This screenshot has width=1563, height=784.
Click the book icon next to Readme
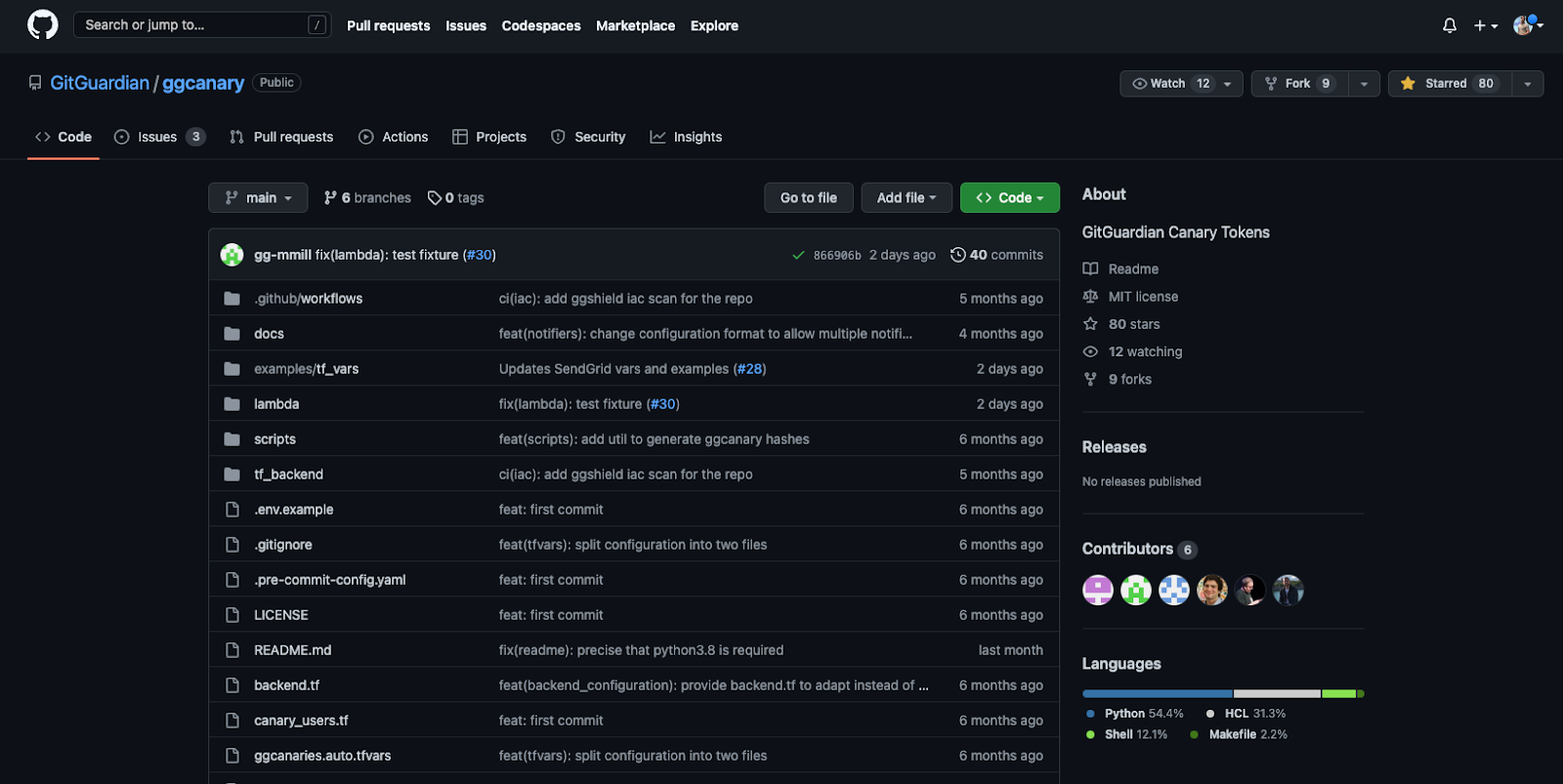1090,268
